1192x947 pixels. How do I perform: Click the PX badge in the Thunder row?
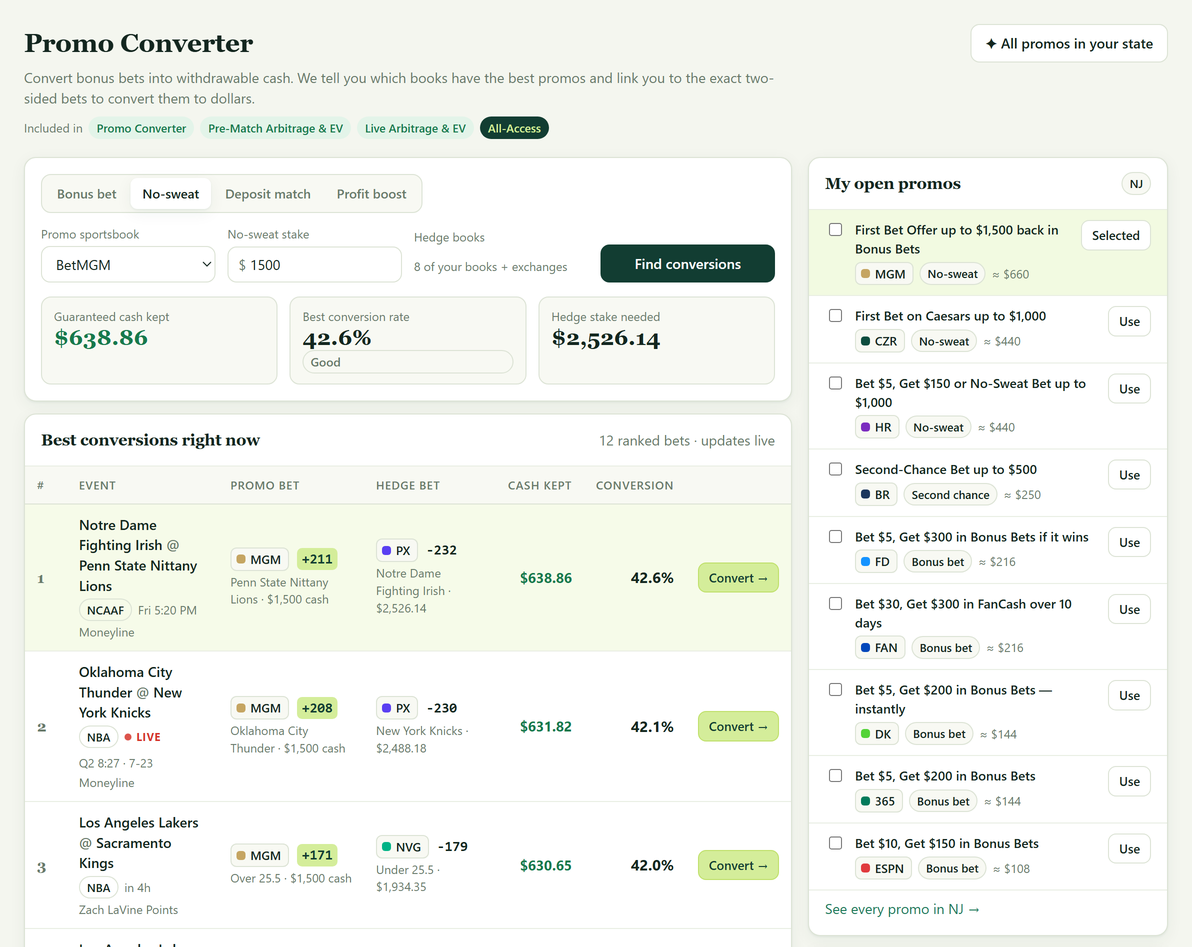tap(397, 708)
